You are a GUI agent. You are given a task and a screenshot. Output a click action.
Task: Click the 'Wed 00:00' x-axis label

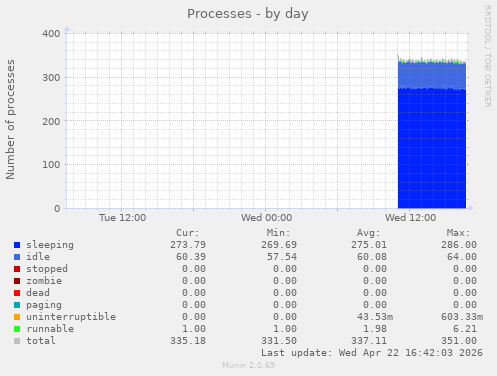click(267, 218)
